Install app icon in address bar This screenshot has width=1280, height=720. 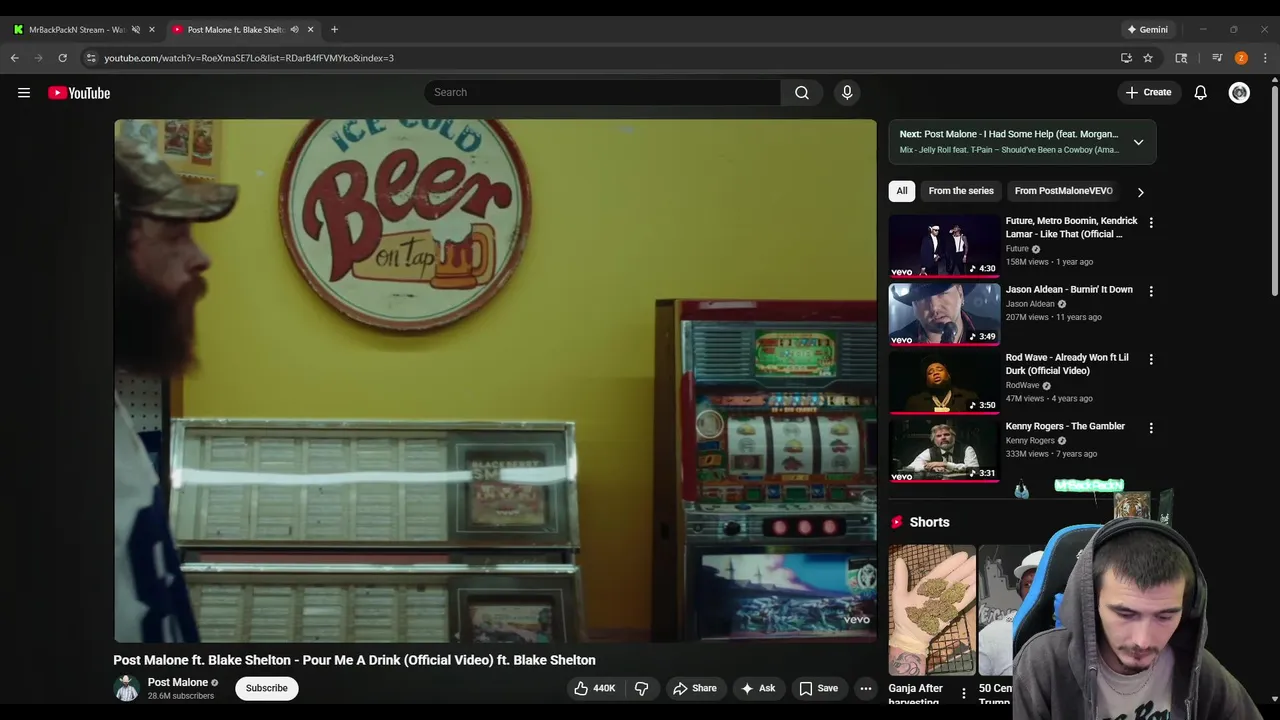[1126, 58]
